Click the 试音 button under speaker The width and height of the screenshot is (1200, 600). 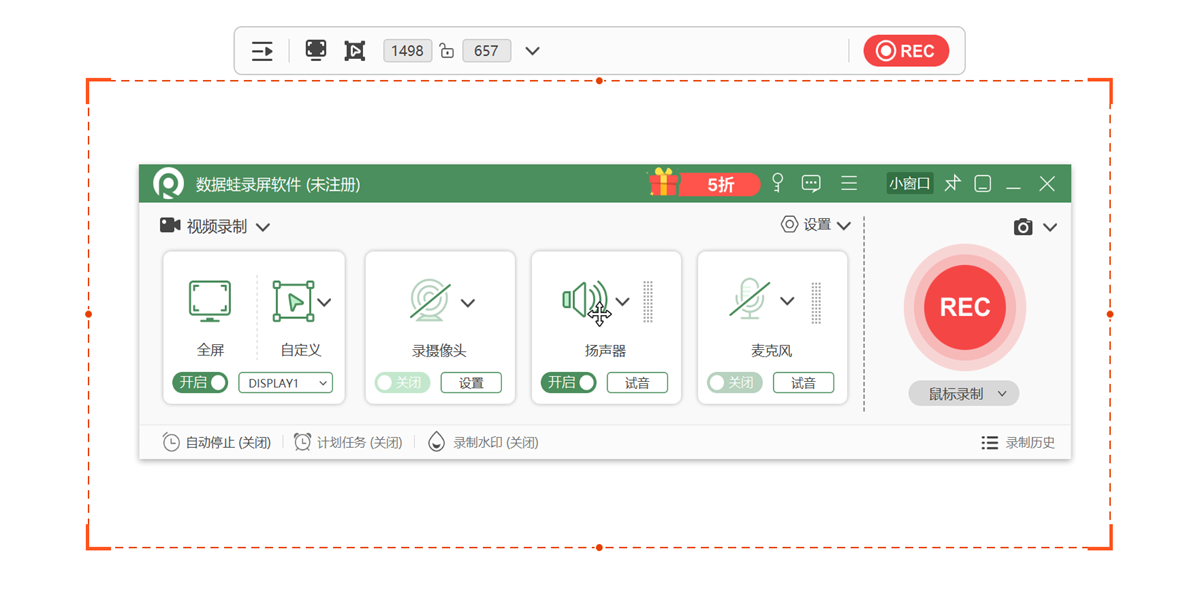637,383
